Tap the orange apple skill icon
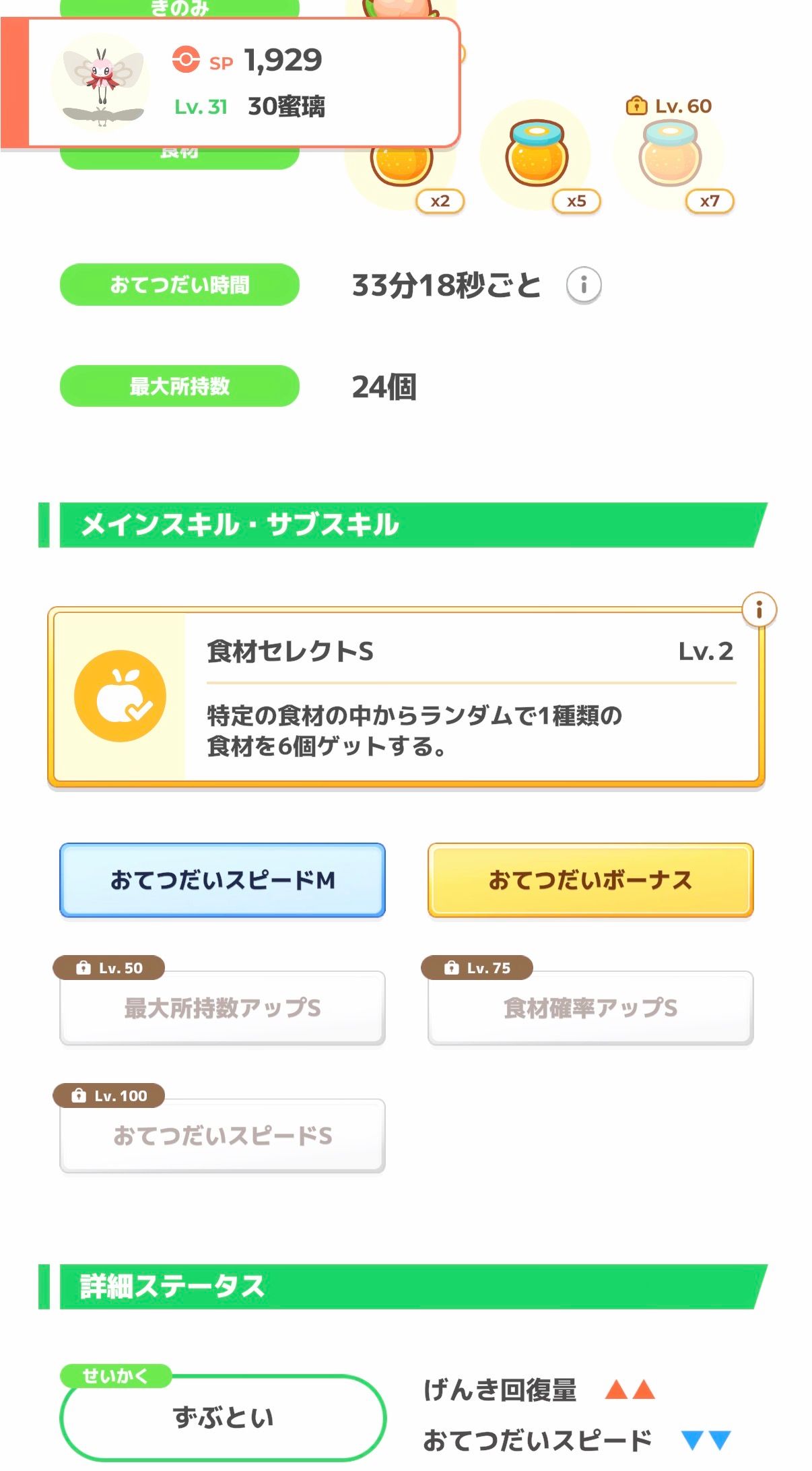812x1471 pixels. (x=120, y=696)
